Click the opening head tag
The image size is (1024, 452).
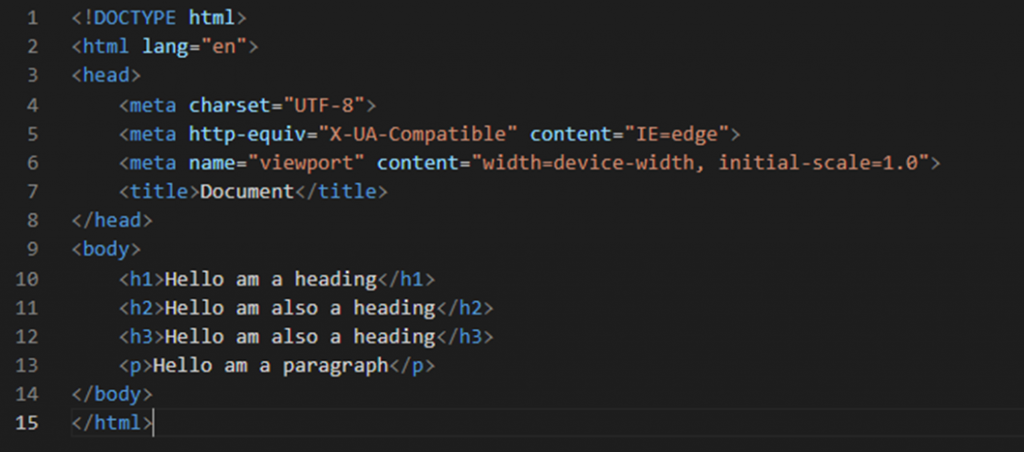coord(106,75)
